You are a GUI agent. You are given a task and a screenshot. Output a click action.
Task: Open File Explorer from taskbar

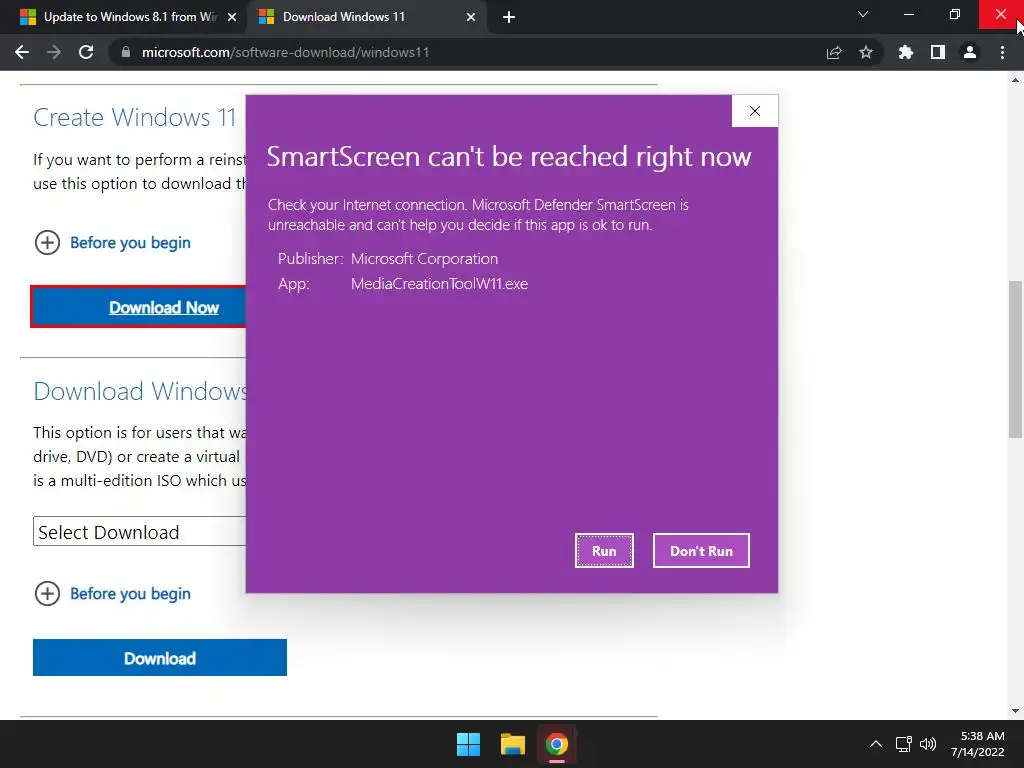click(513, 744)
